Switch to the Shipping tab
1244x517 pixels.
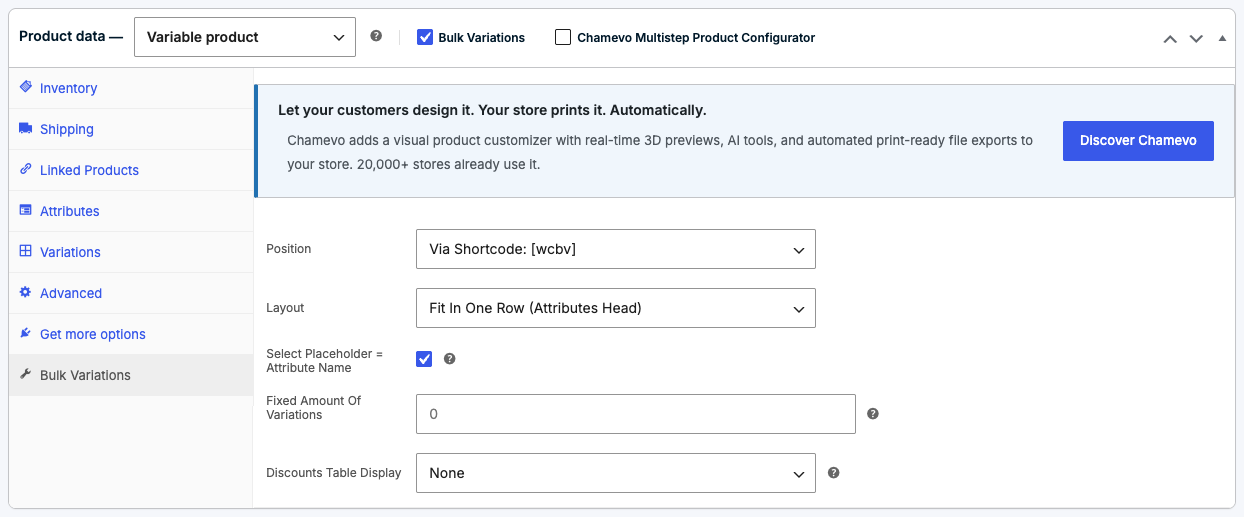(131, 129)
